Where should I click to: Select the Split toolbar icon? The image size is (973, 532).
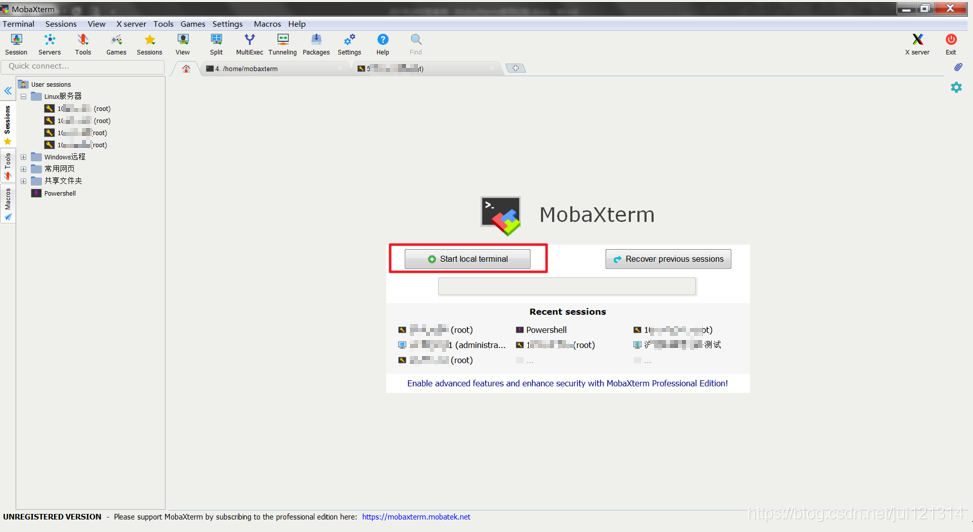pos(216,45)
